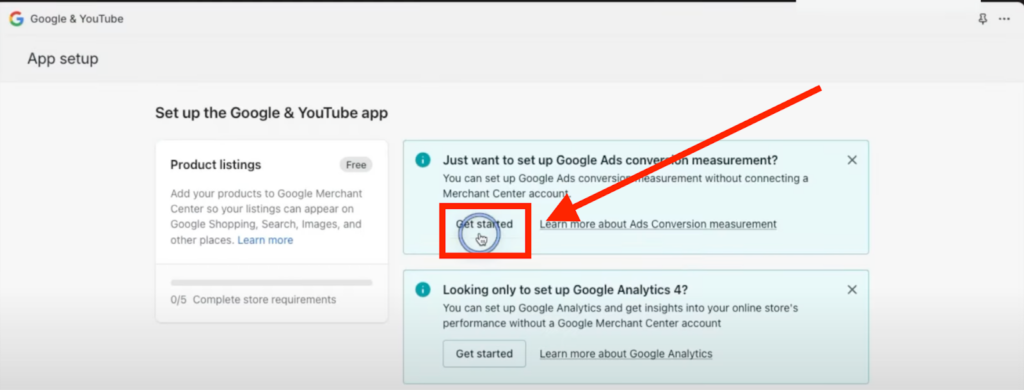Open Learn more about Google Analytics link
Viewport: 1024px width, 390px height.
[x=626, y=353]
